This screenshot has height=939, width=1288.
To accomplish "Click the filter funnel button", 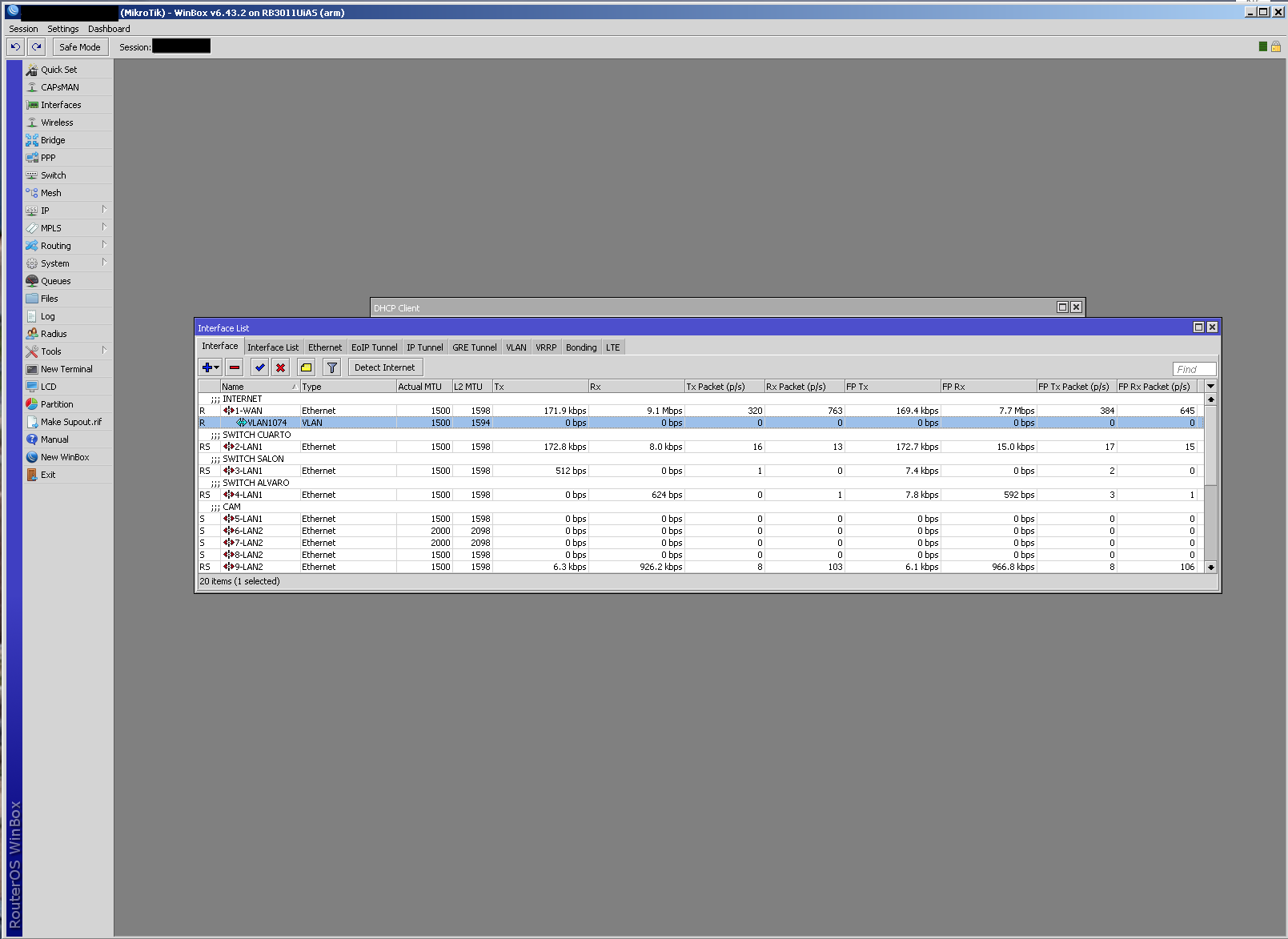I will pos(331,367).
